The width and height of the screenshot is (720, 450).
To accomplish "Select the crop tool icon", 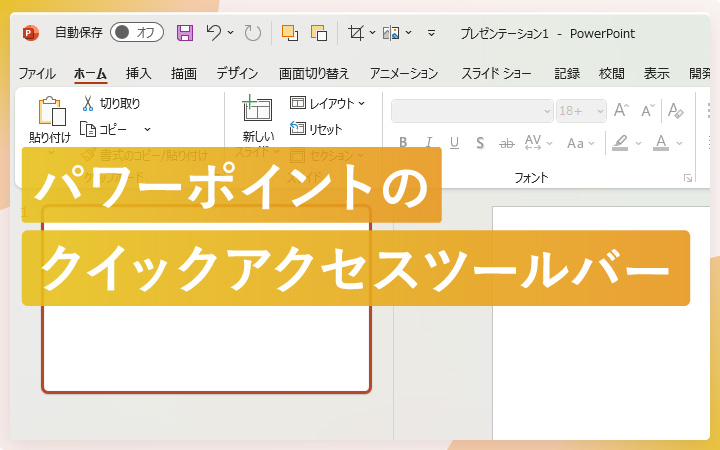I will (x=356, y=33).
